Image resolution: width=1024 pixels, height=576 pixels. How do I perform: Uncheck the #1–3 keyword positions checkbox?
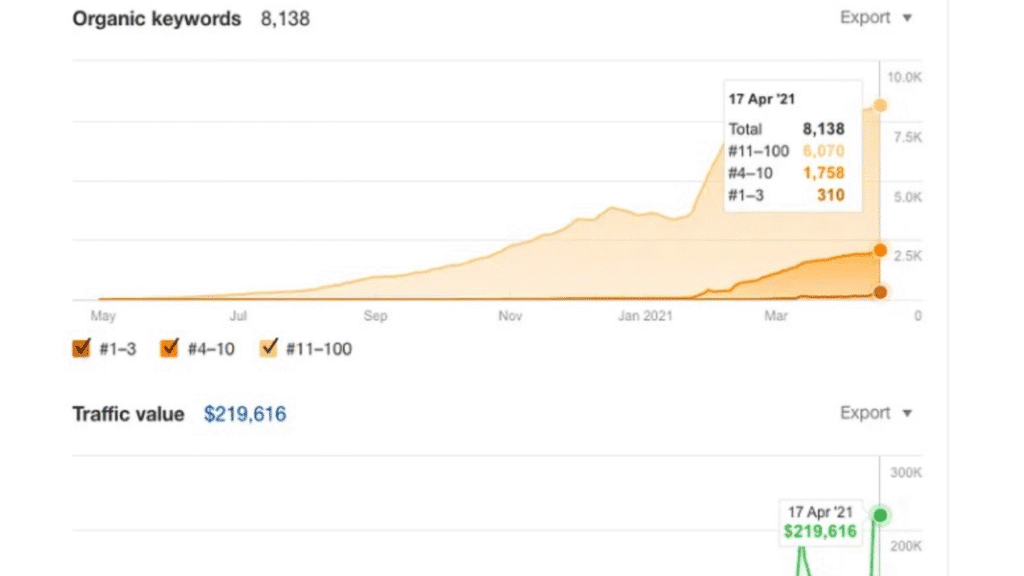pyautogui.click(x=82, y=349)
